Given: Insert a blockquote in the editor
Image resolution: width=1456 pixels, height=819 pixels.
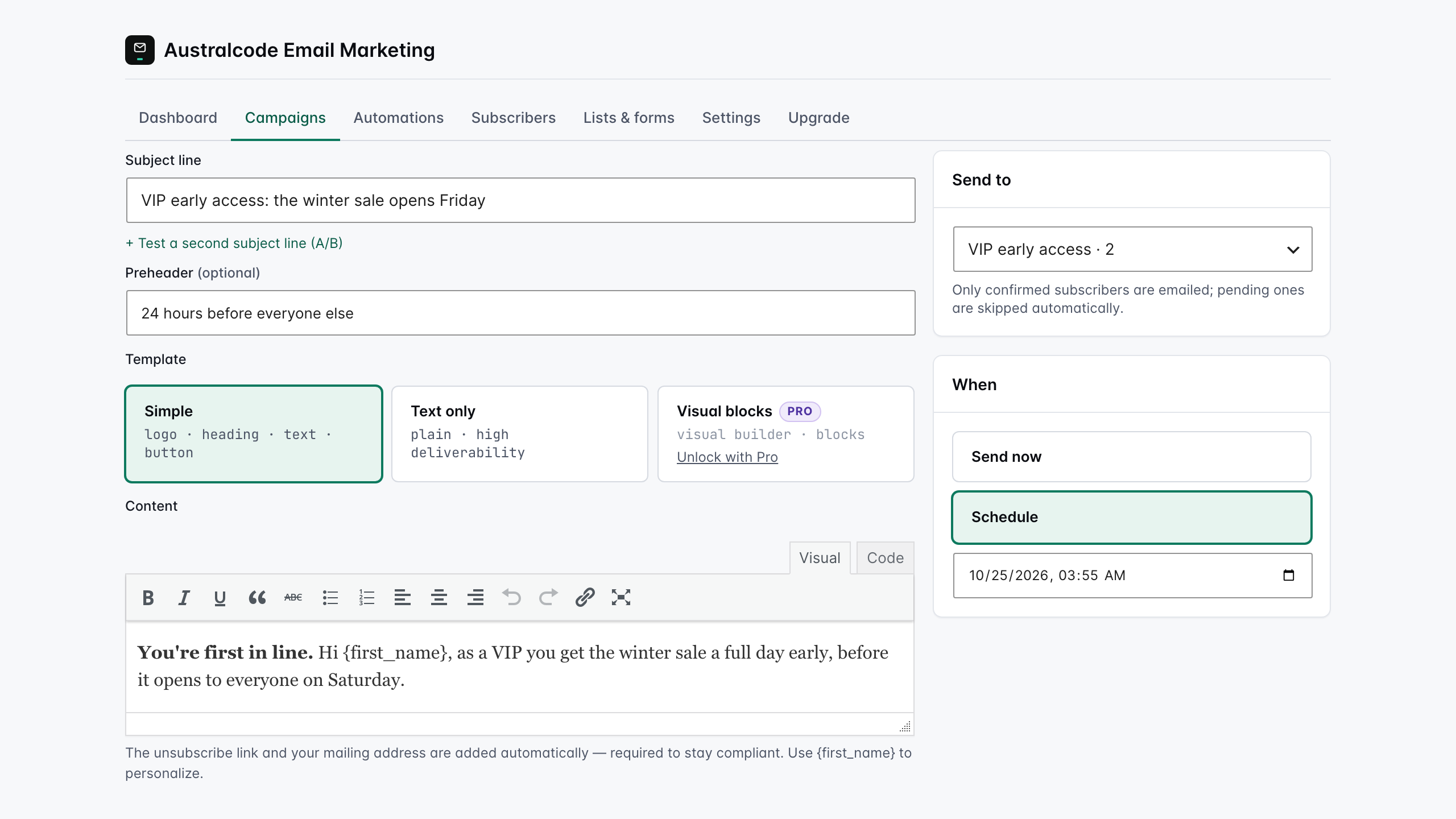Looking at the screenshot, I should pos(257,597).
